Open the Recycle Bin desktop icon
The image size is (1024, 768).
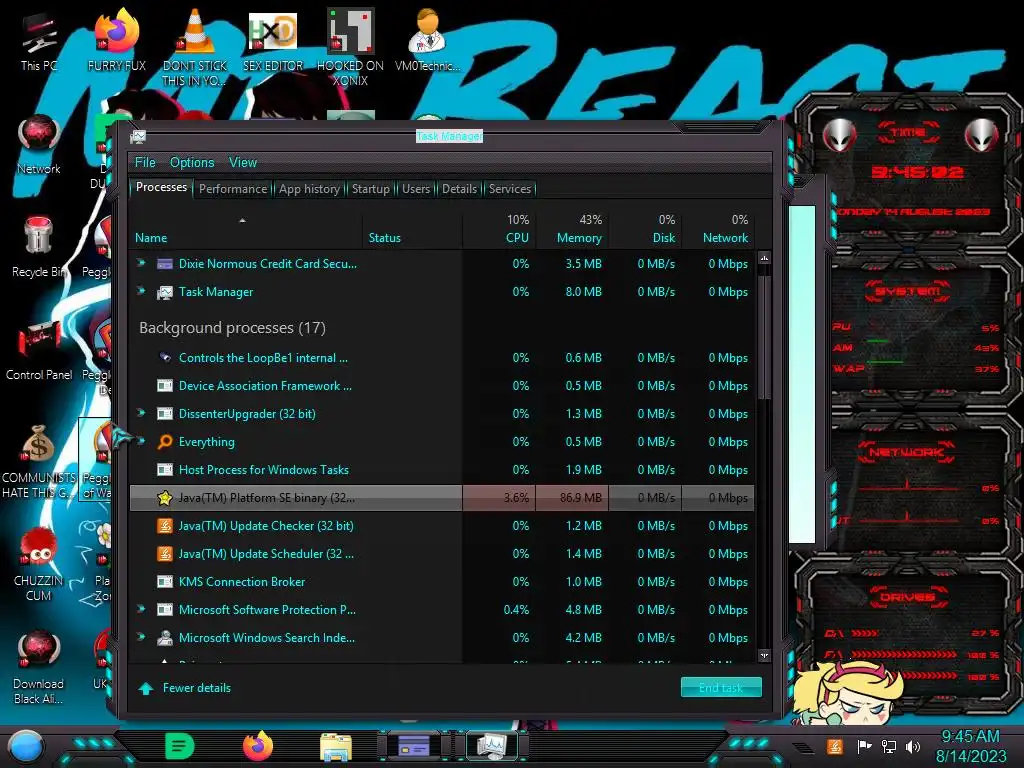pos(39,248)
